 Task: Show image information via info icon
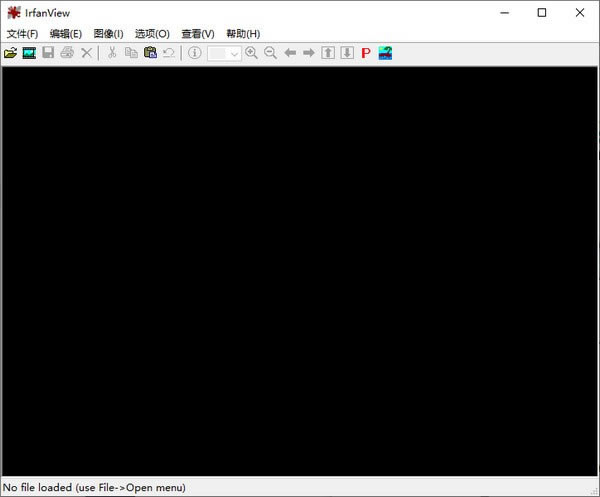pyautogui.click(x=194, y=53)
